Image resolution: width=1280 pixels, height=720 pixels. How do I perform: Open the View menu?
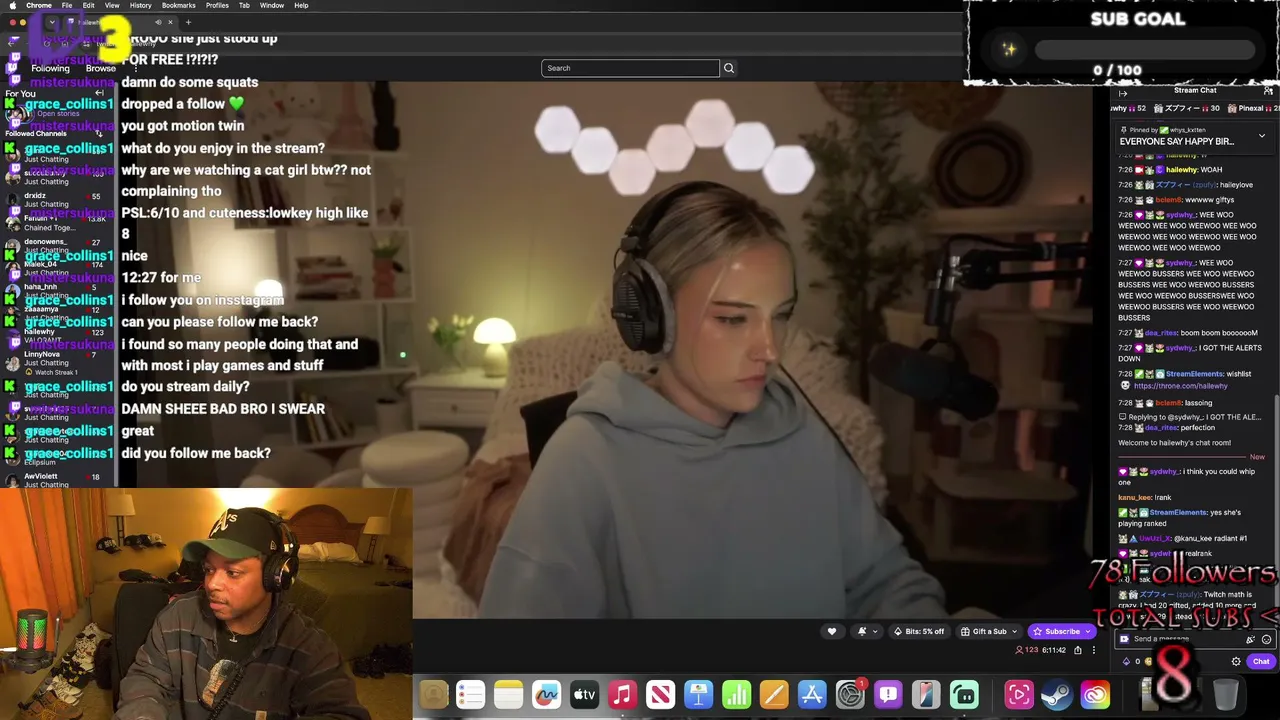pyautogui.click(x=112, y=5)
